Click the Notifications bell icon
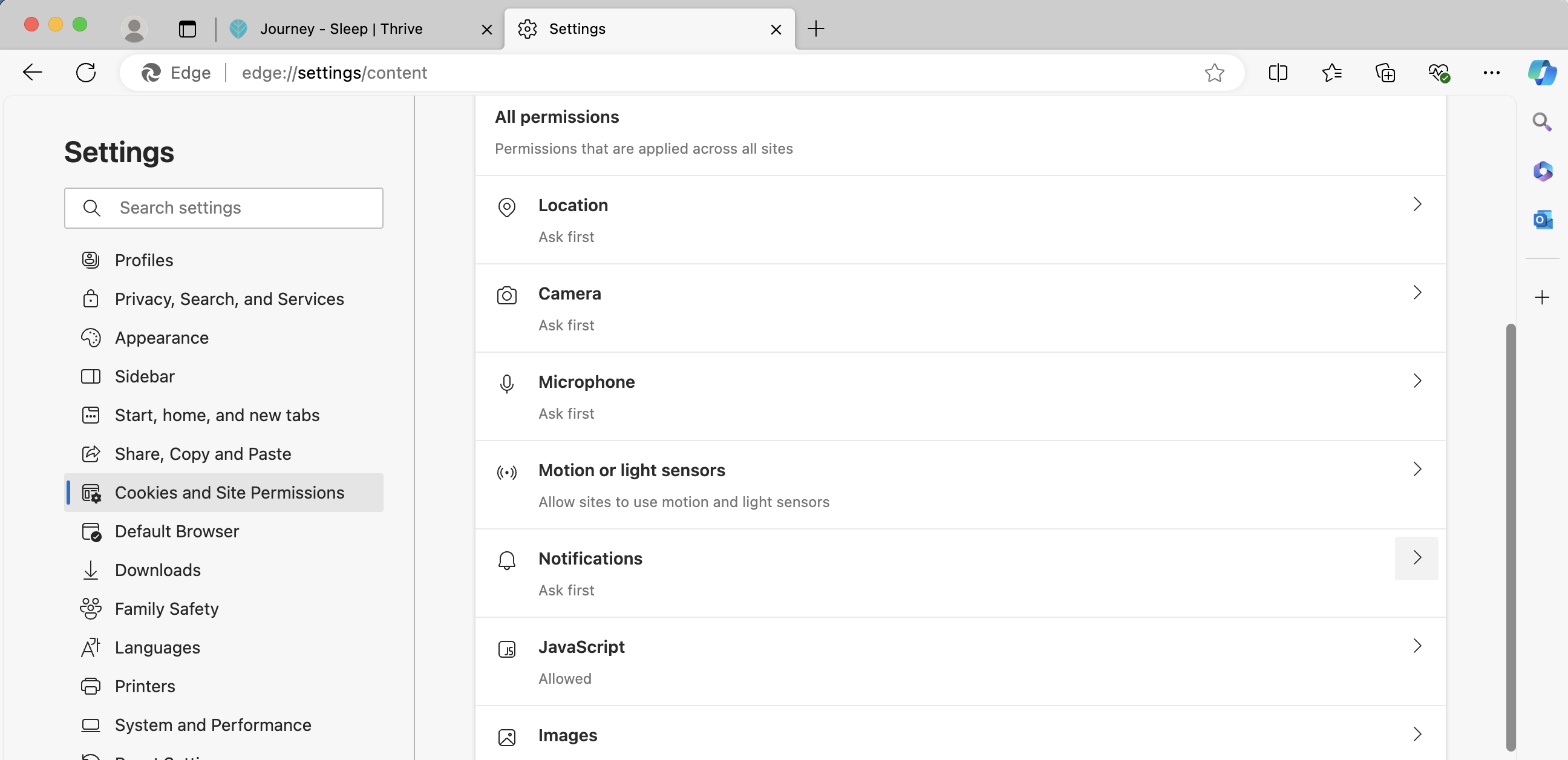Image resolution: width=1568 pixels, height=760 pixels. 506,560
